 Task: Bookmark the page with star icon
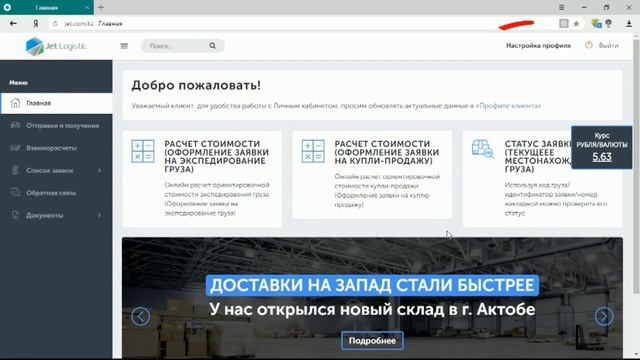pos(576,24)
